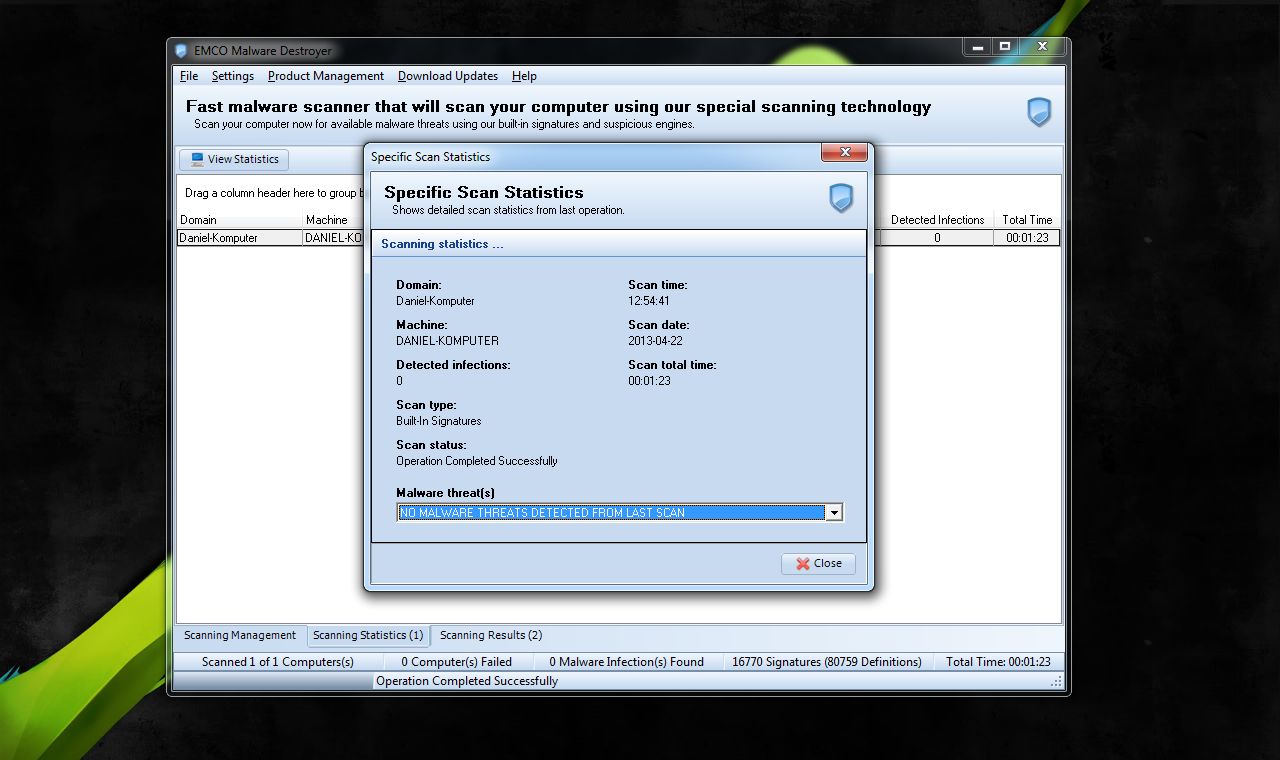This screenshot has height=760, width=1280.
Task: Click the dialog's red X close button
Action: (x=844, y=153)
